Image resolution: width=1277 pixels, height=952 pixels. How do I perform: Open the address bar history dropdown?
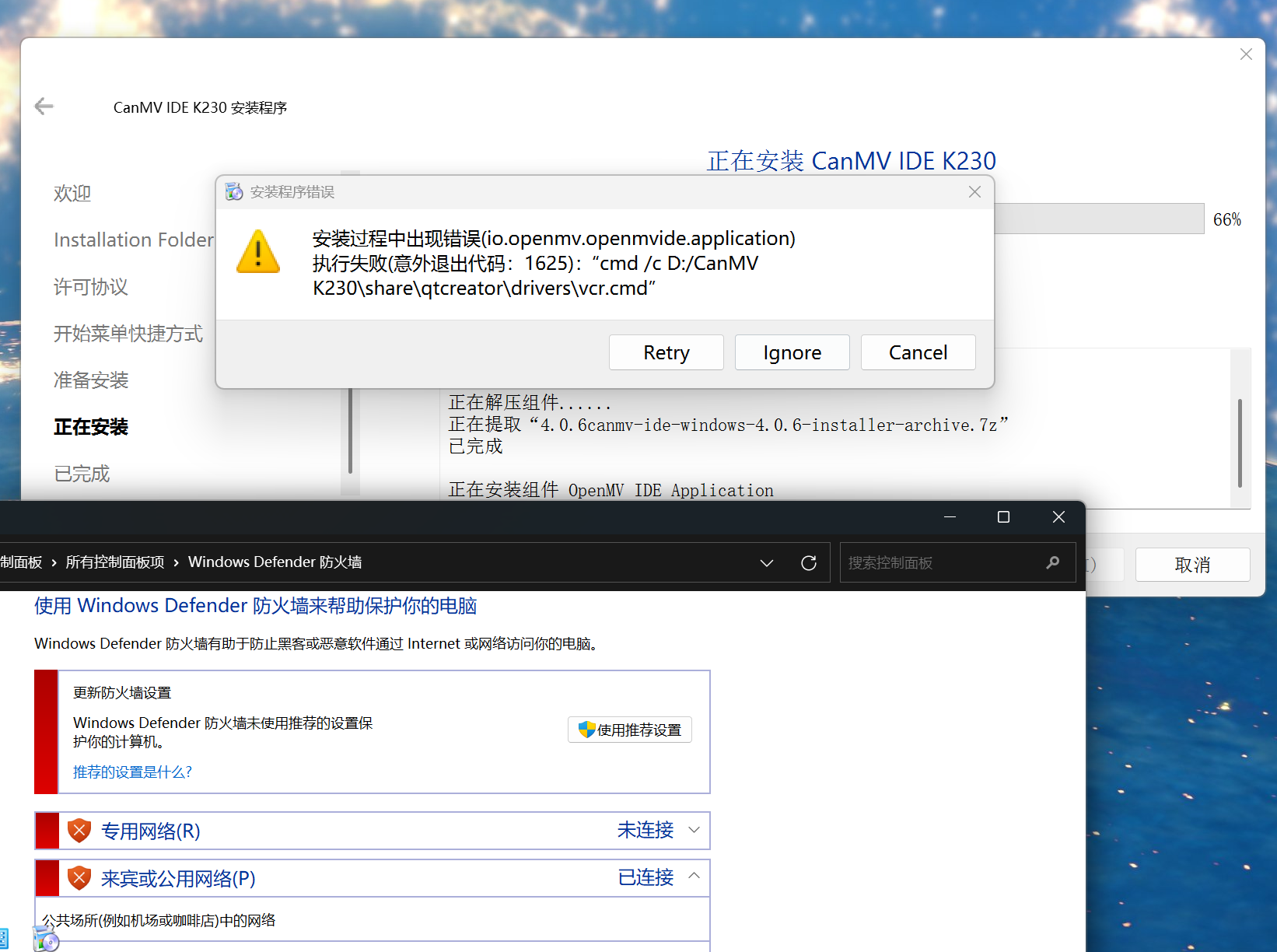767,562
